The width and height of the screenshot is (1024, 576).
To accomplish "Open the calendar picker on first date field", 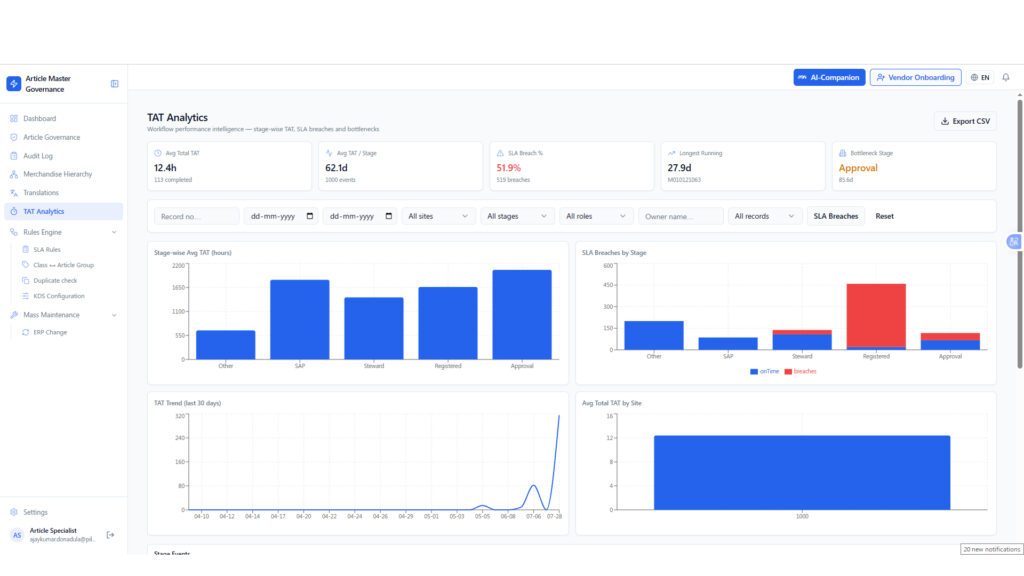I will click(310, 216).
